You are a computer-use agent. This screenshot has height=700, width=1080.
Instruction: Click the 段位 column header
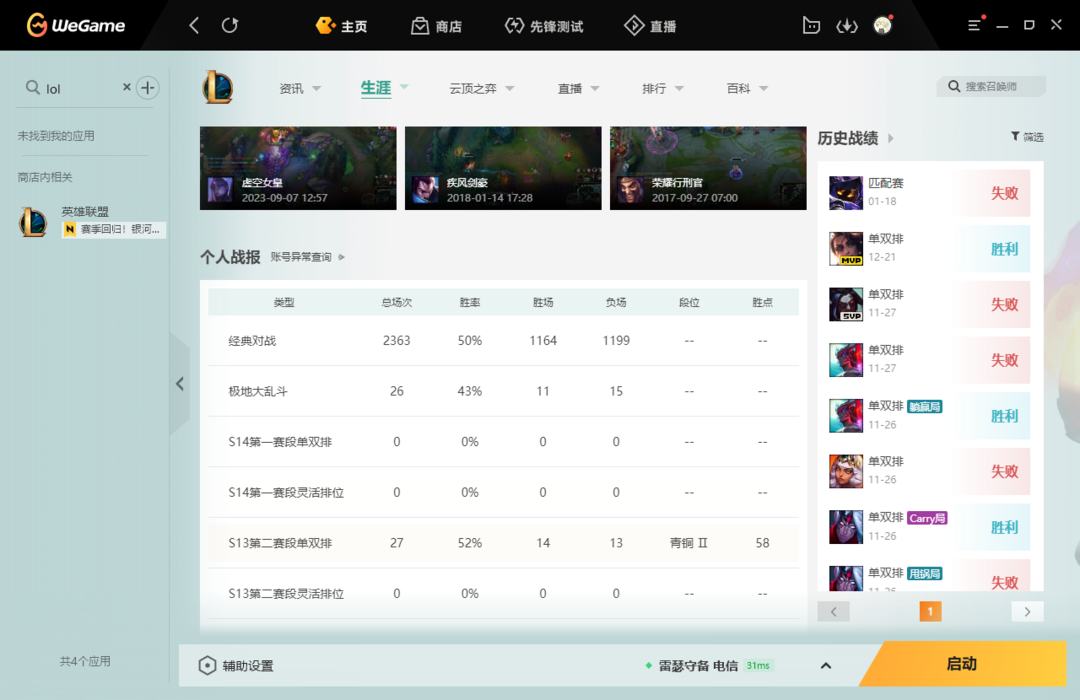[689, 302]
